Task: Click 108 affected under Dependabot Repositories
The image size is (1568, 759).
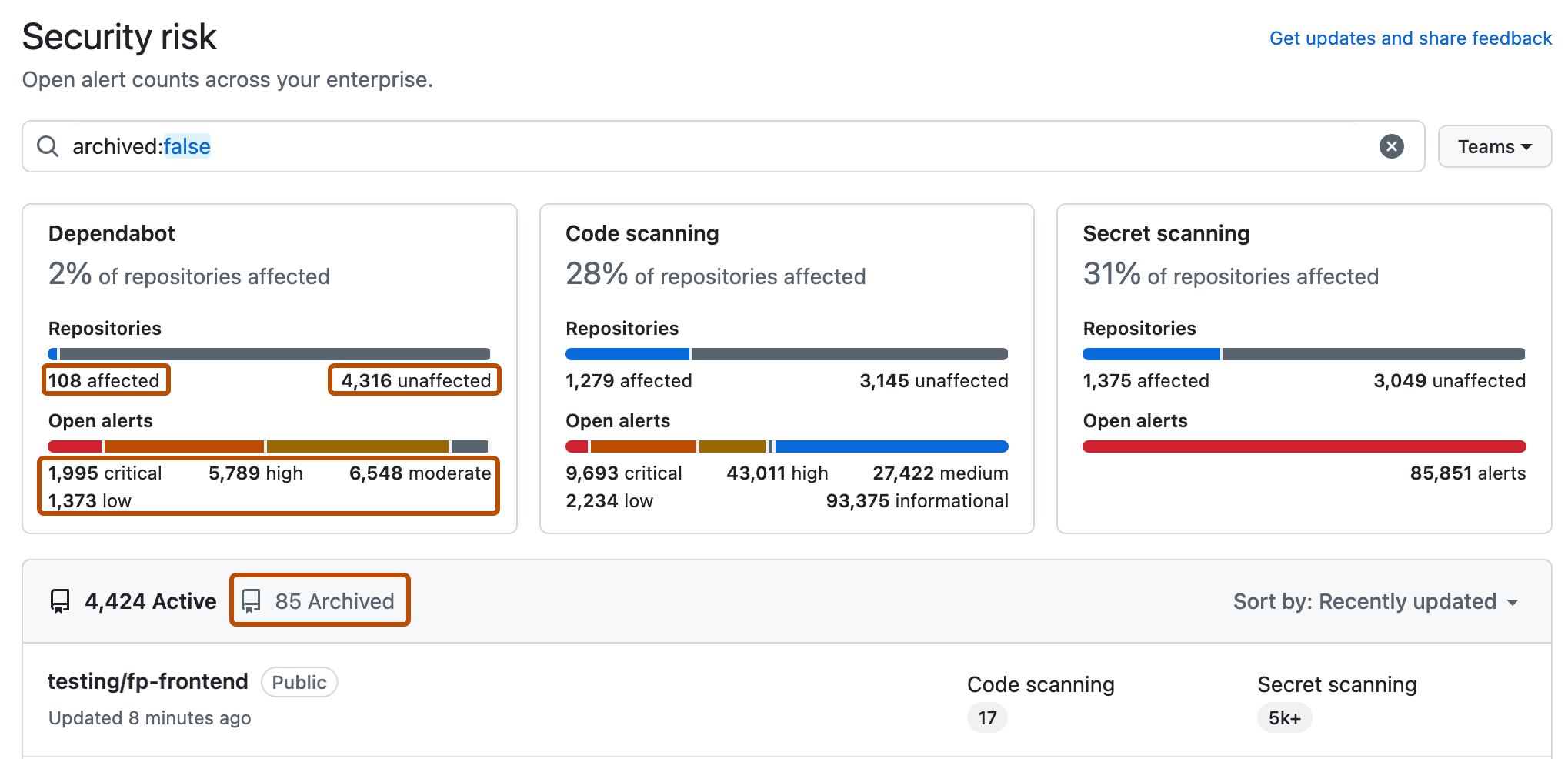Action: [105, 379]
